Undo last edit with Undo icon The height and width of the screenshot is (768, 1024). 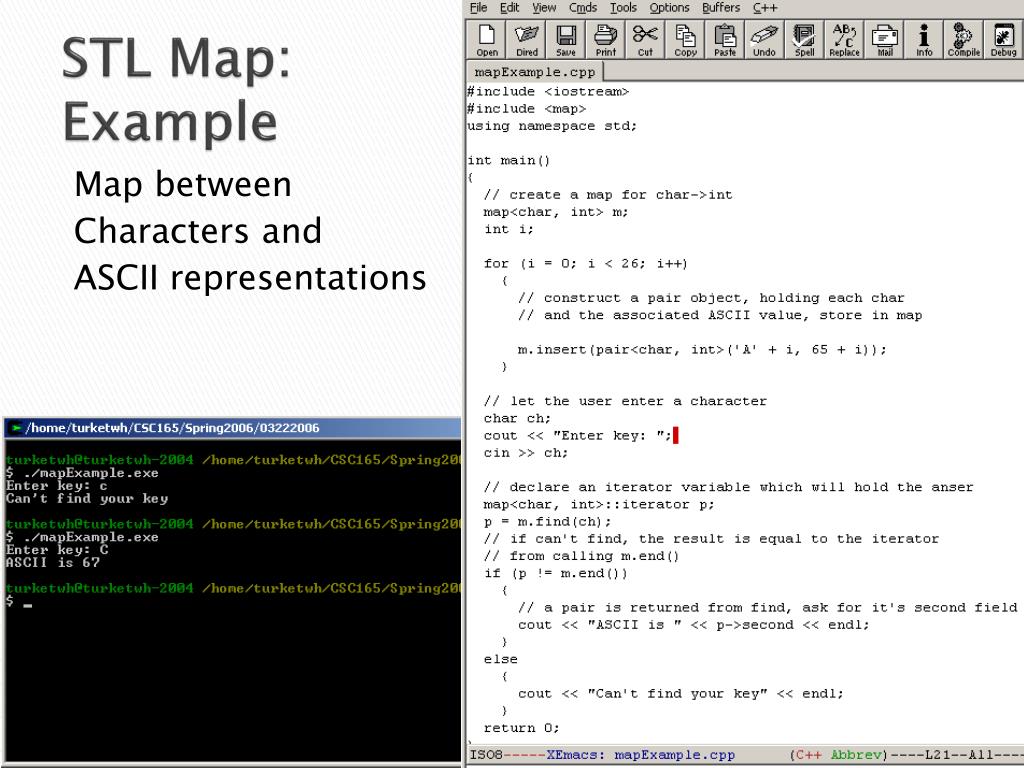[764, 40]
